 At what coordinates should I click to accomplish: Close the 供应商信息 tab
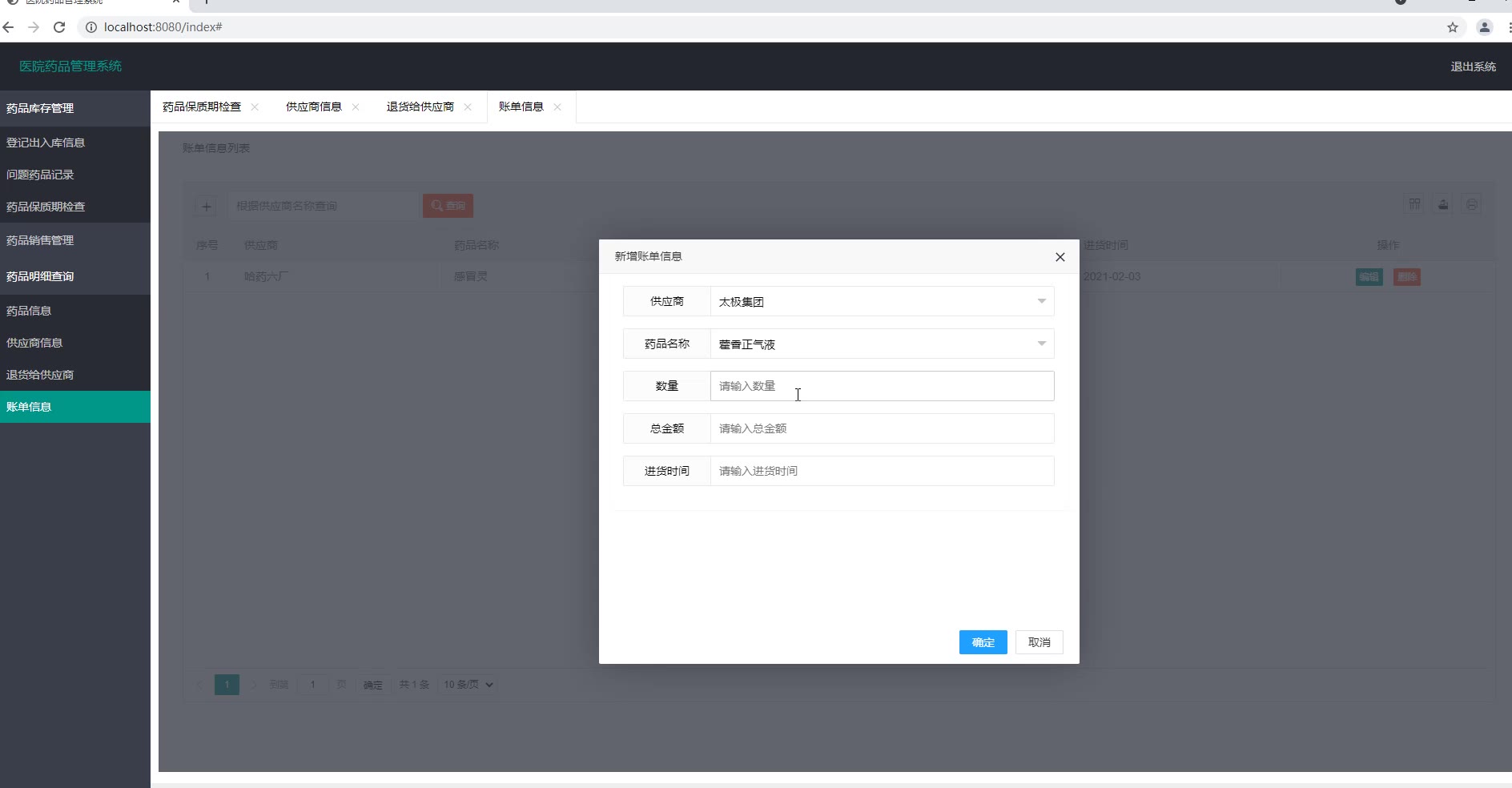click(356, 107)
